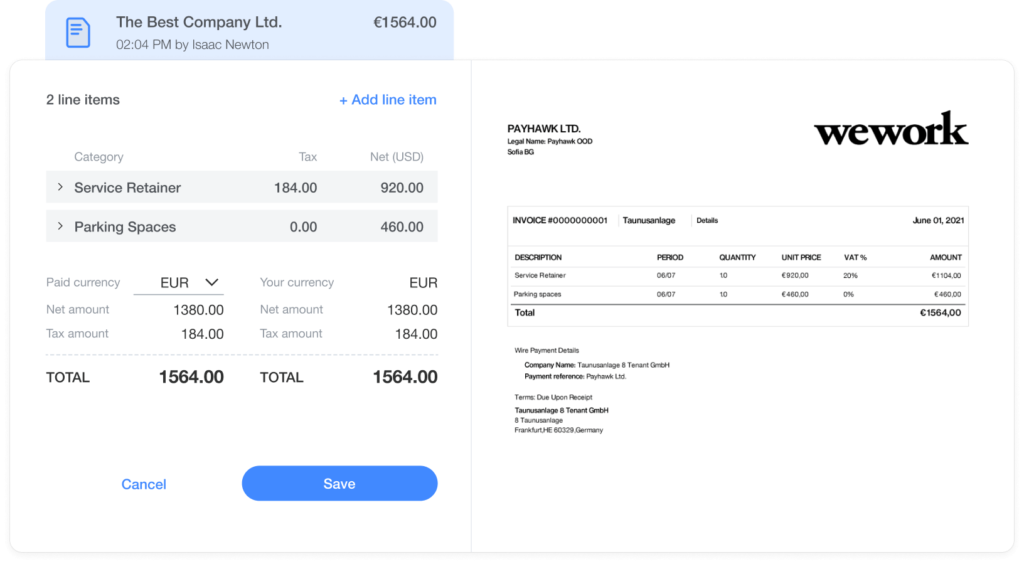
Task: Click the €1564.00 amount in the header
Action: [405, 22]
